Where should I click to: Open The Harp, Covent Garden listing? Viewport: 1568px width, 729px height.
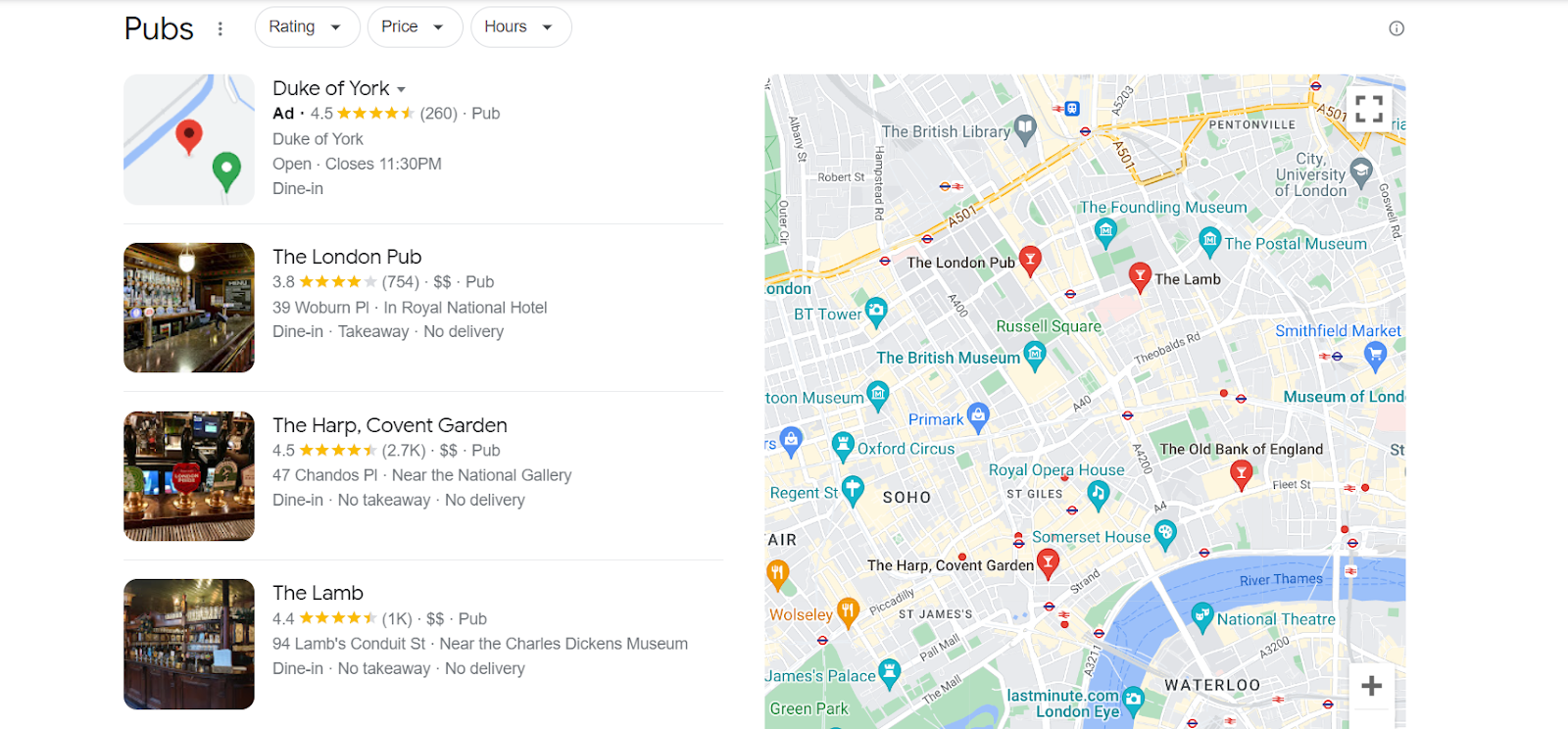coord(390,425)
